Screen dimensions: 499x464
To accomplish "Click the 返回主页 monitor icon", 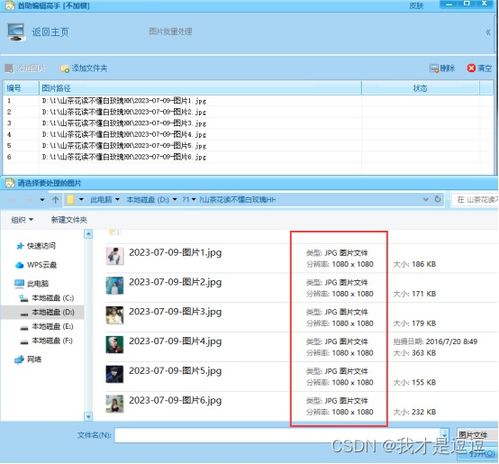I will (x=16, y=32).
